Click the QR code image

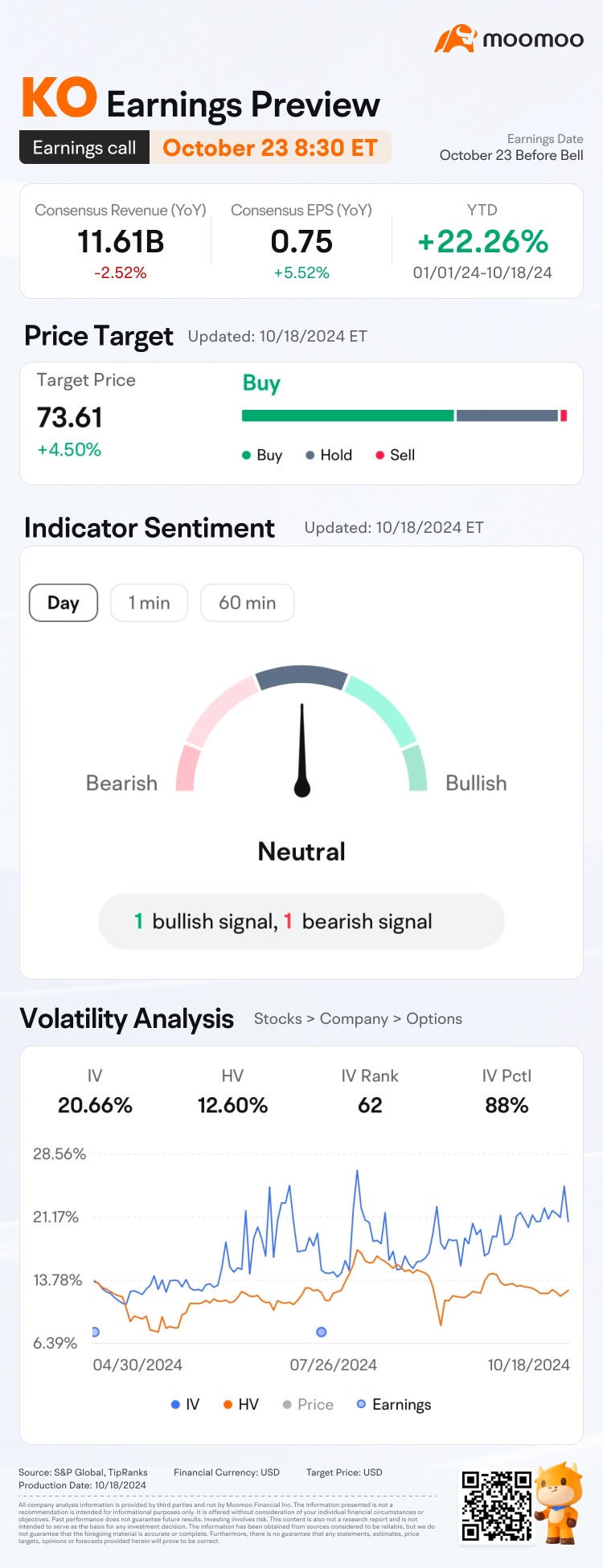pos(497,1505)
